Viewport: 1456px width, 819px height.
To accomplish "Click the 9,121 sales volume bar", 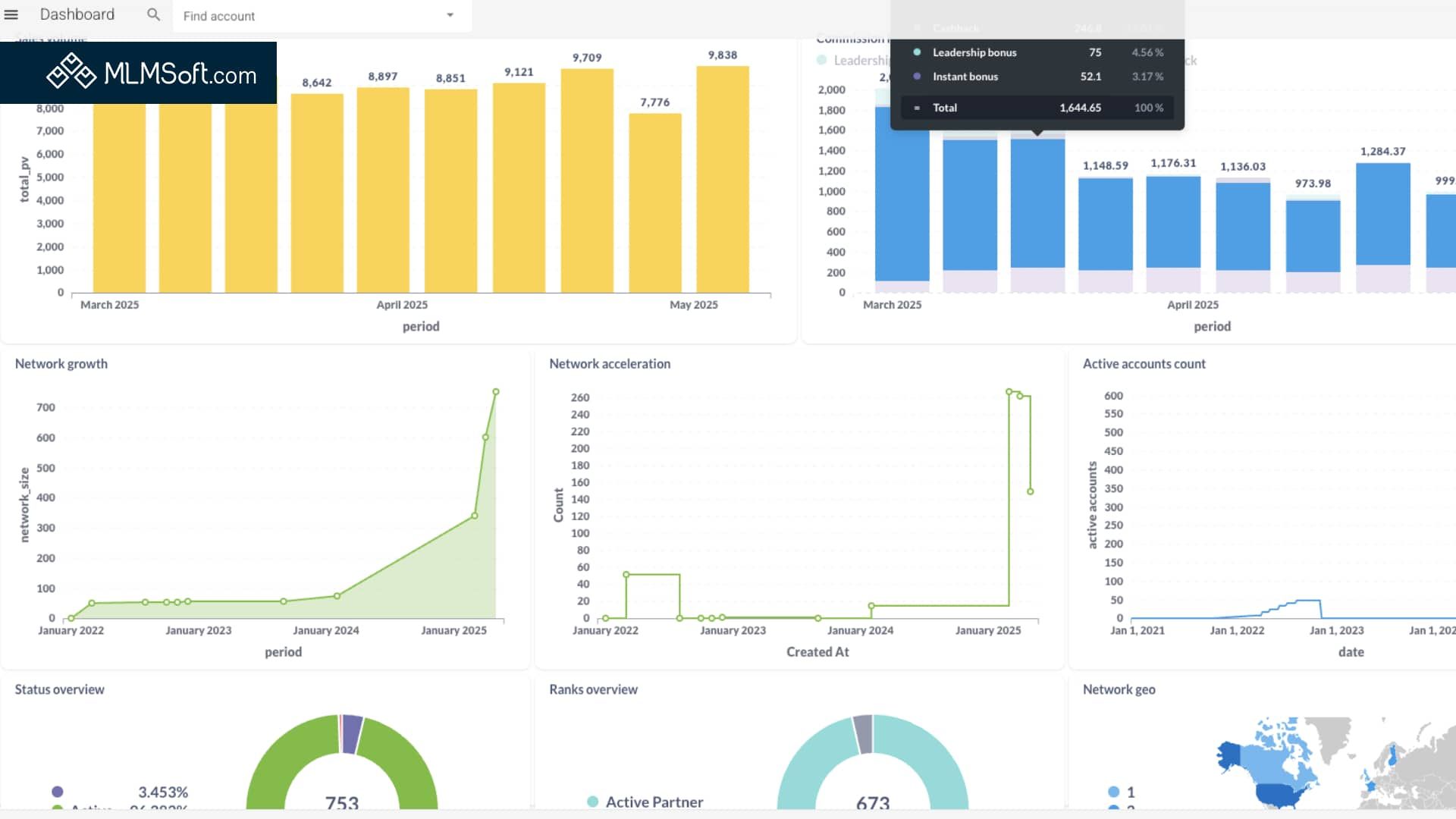I will click(519, 187).
